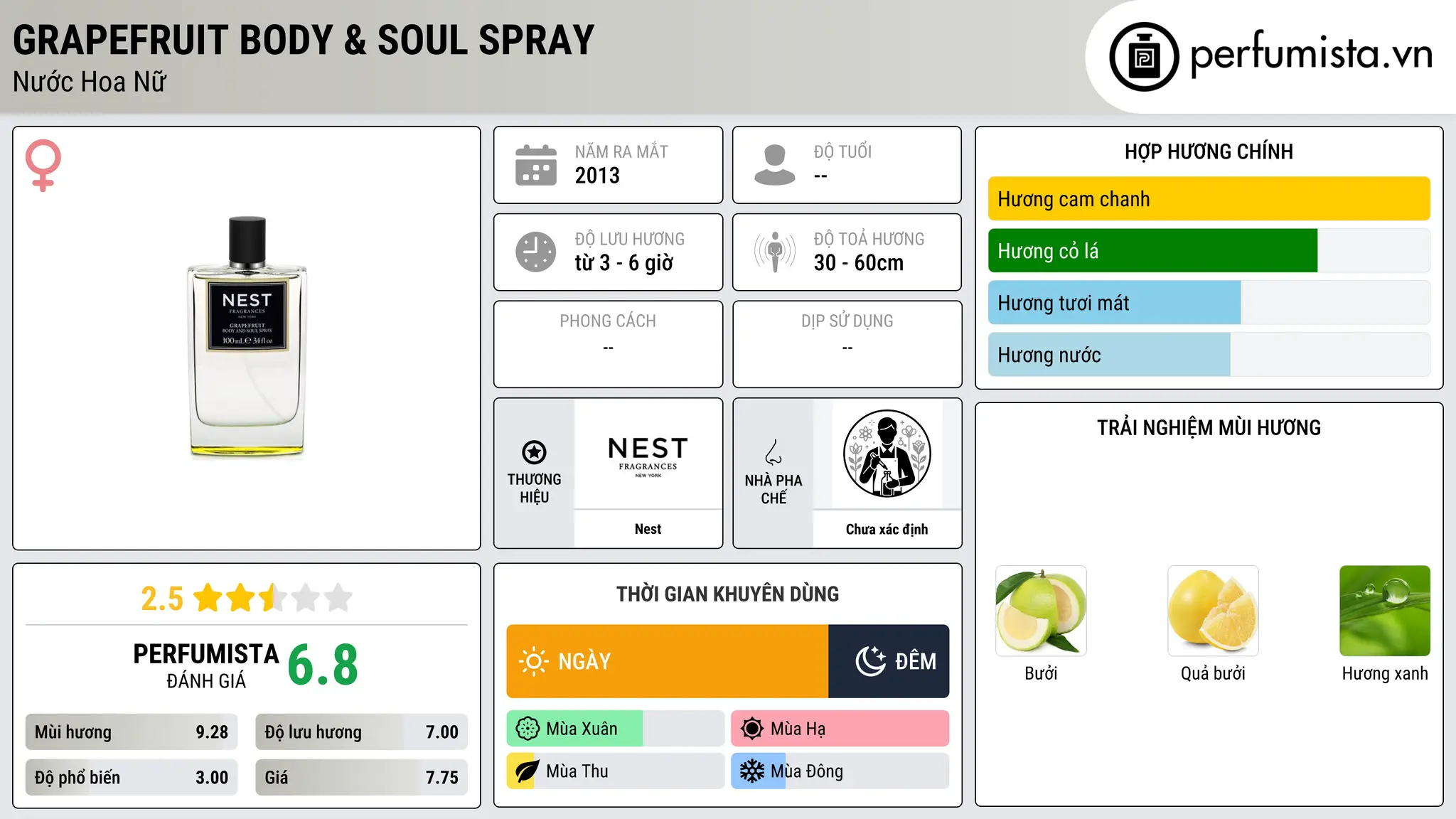Click the Độ lưu hương 7.00 score row
The height and width of the screenshot is (819, 1456).
click(x=361, y=732)
